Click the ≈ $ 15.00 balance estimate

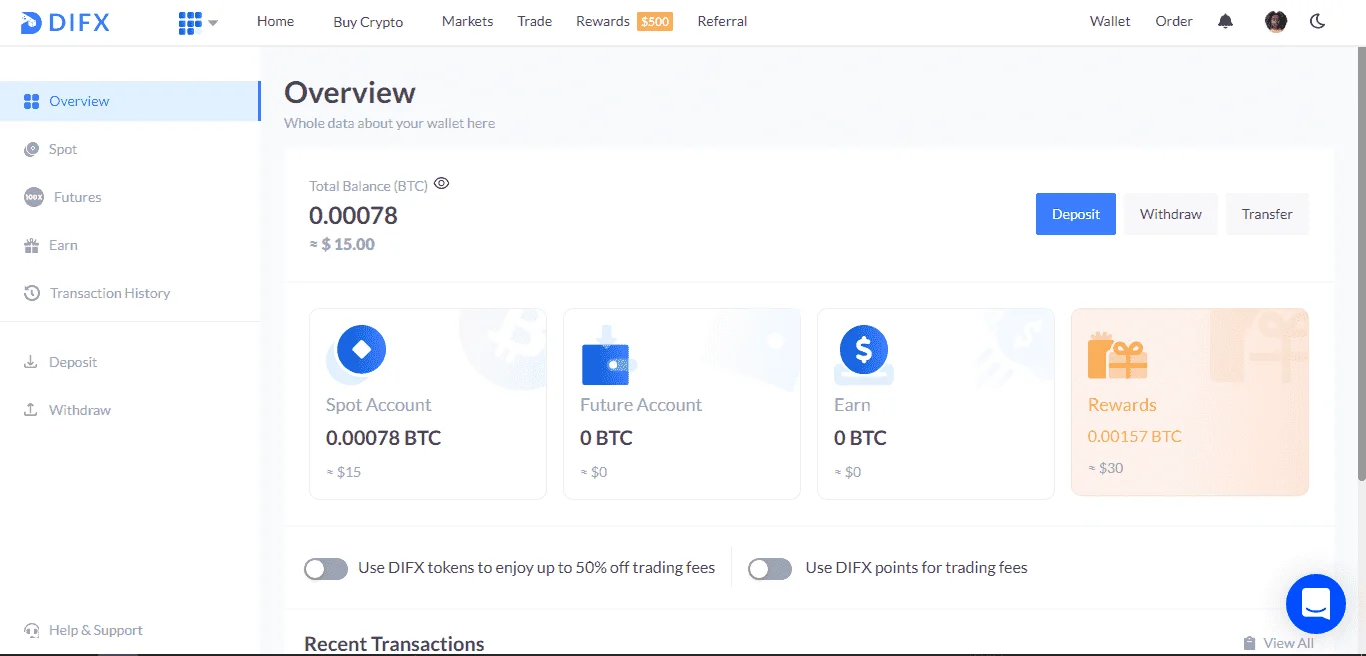(x=342, y=244)
